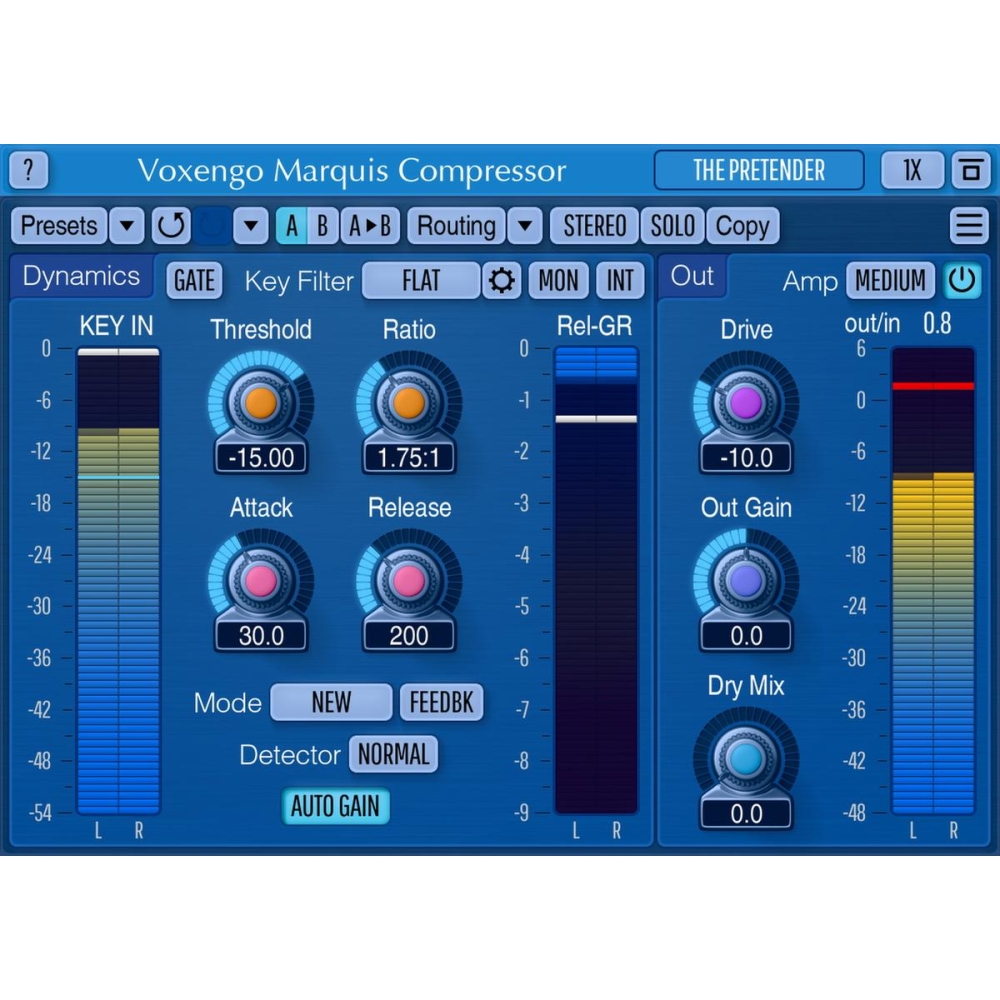Click the Threshold knob

click(261, 403)
